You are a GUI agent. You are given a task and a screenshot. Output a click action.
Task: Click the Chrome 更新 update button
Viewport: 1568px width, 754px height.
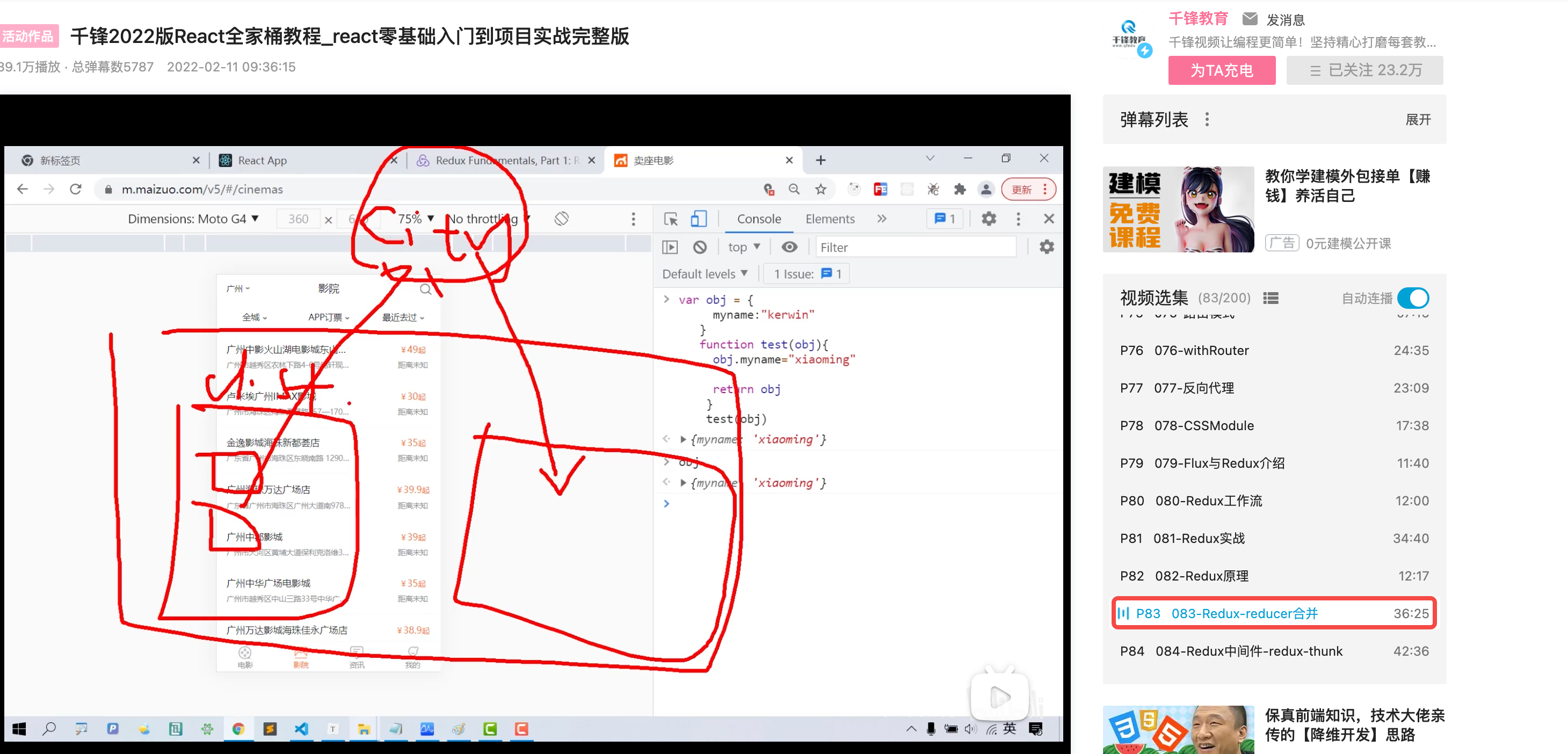click(x=1028, y=189)
